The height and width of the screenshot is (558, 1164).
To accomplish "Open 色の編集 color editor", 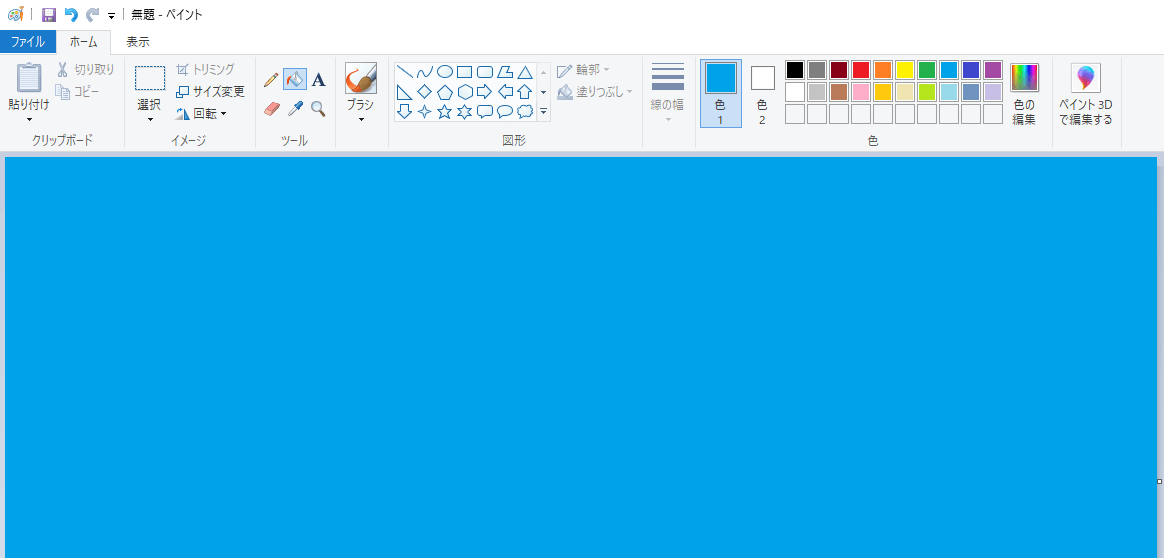I will (1024, 93).
